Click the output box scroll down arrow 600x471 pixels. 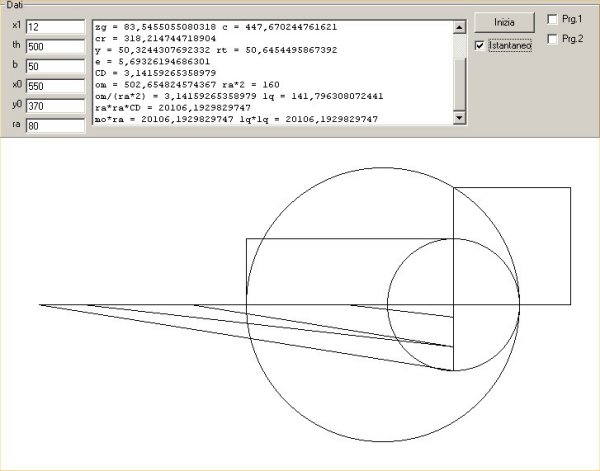[x=459, y=117]
